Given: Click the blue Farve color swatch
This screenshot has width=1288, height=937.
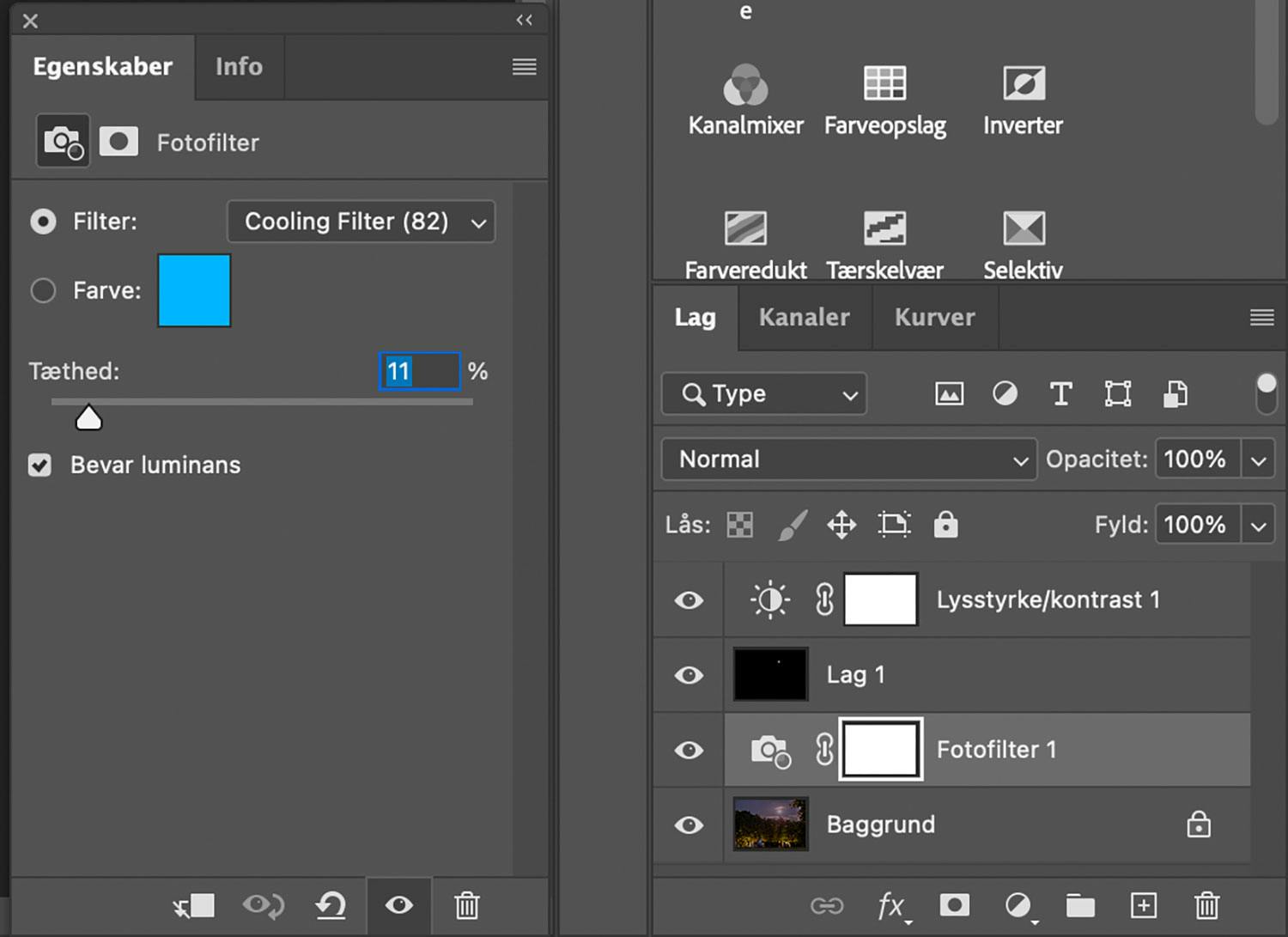Looking at the screenshot, I should click(194, 291).
